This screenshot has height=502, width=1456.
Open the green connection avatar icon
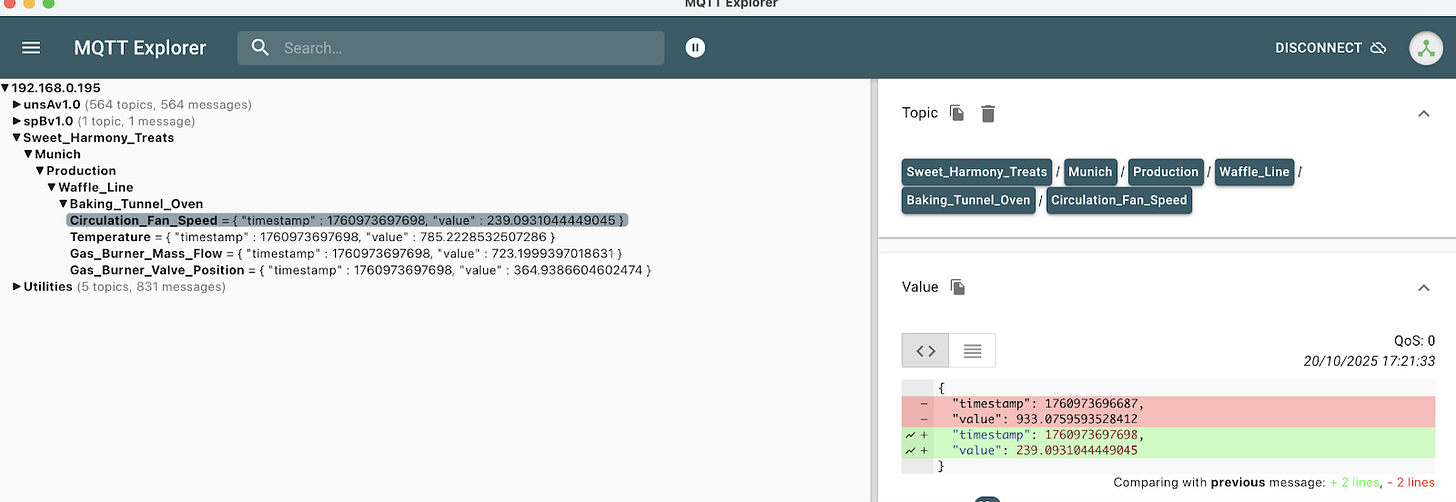click(x=1426, y=48)
